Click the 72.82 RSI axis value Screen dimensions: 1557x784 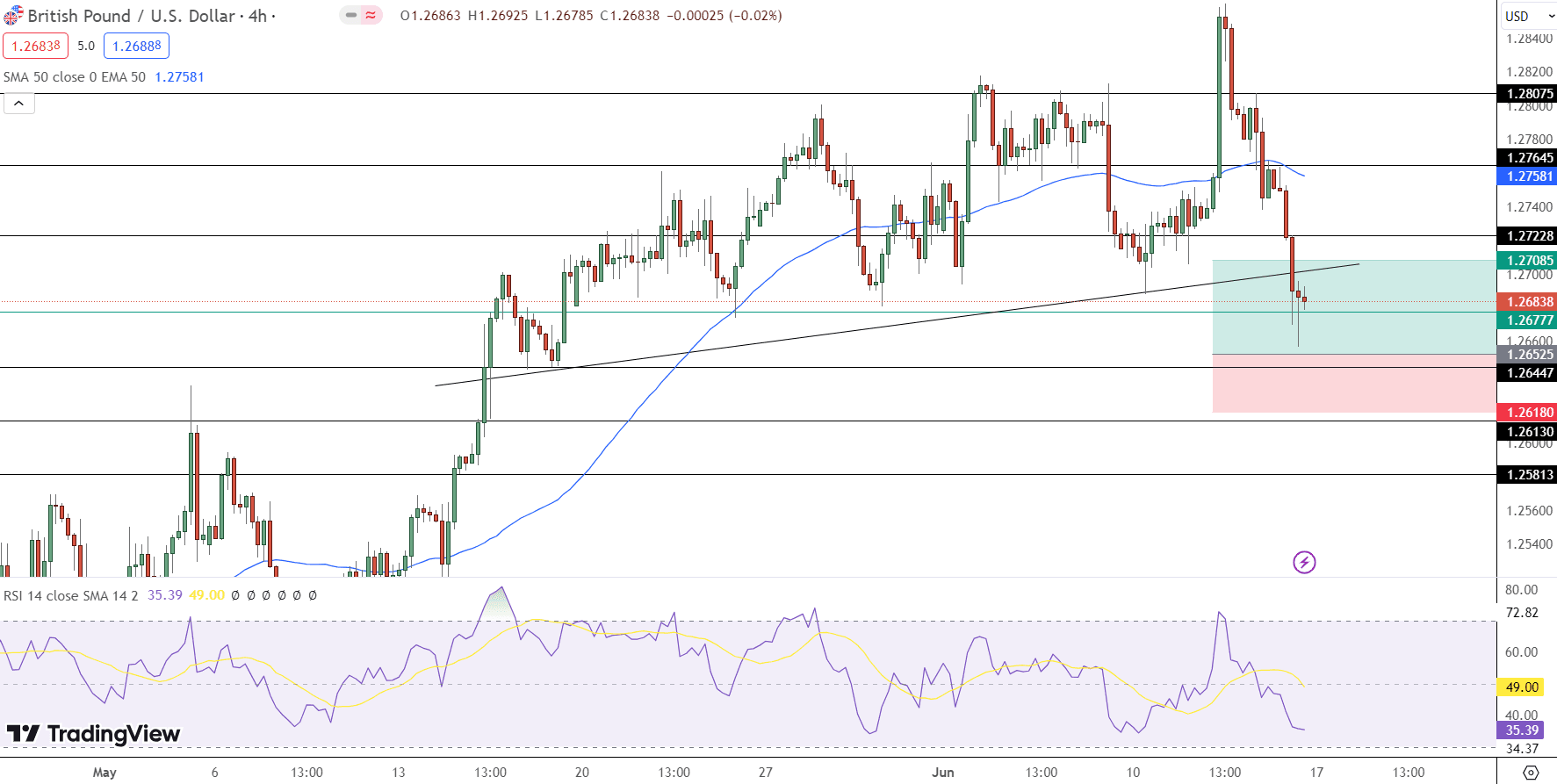click(1522, 613)
